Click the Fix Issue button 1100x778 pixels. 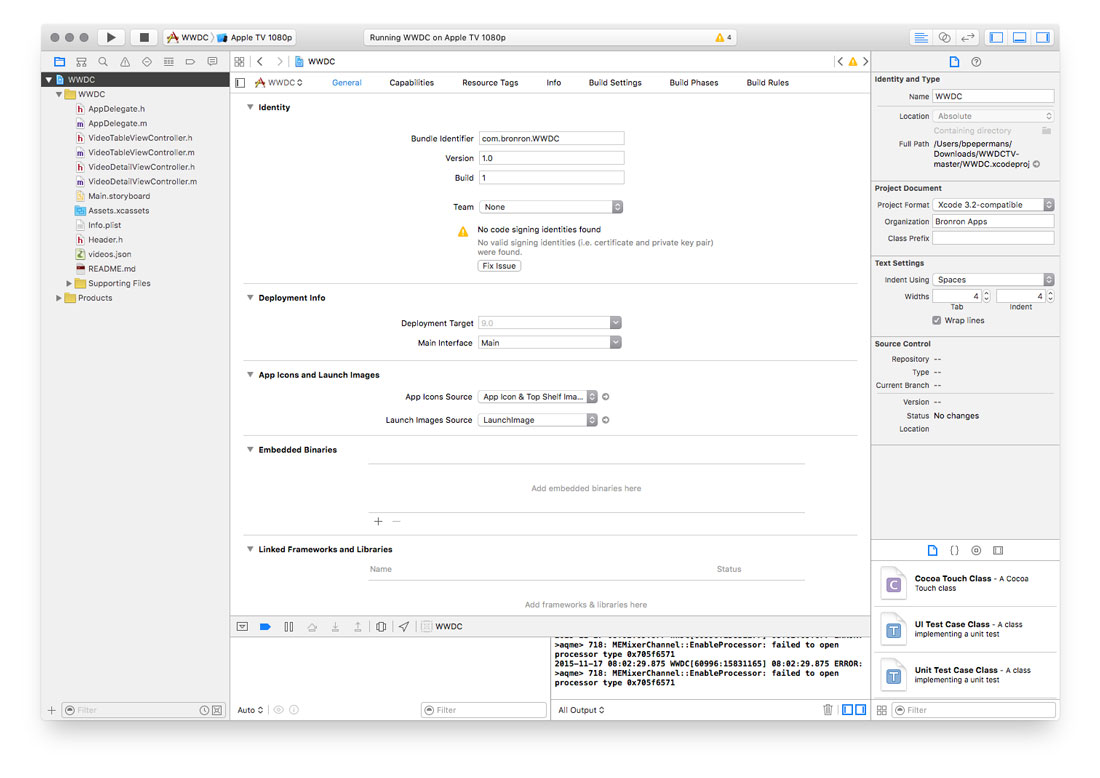click(x=499, y=266)
